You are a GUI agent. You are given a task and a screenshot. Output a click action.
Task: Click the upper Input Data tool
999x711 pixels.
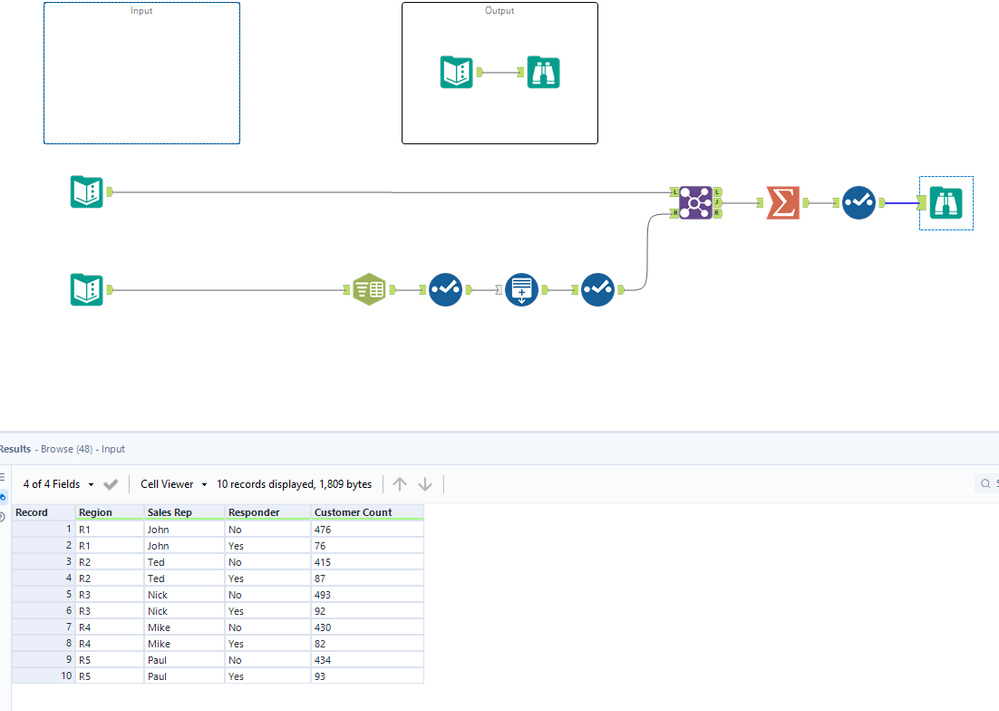click(87, 192)
